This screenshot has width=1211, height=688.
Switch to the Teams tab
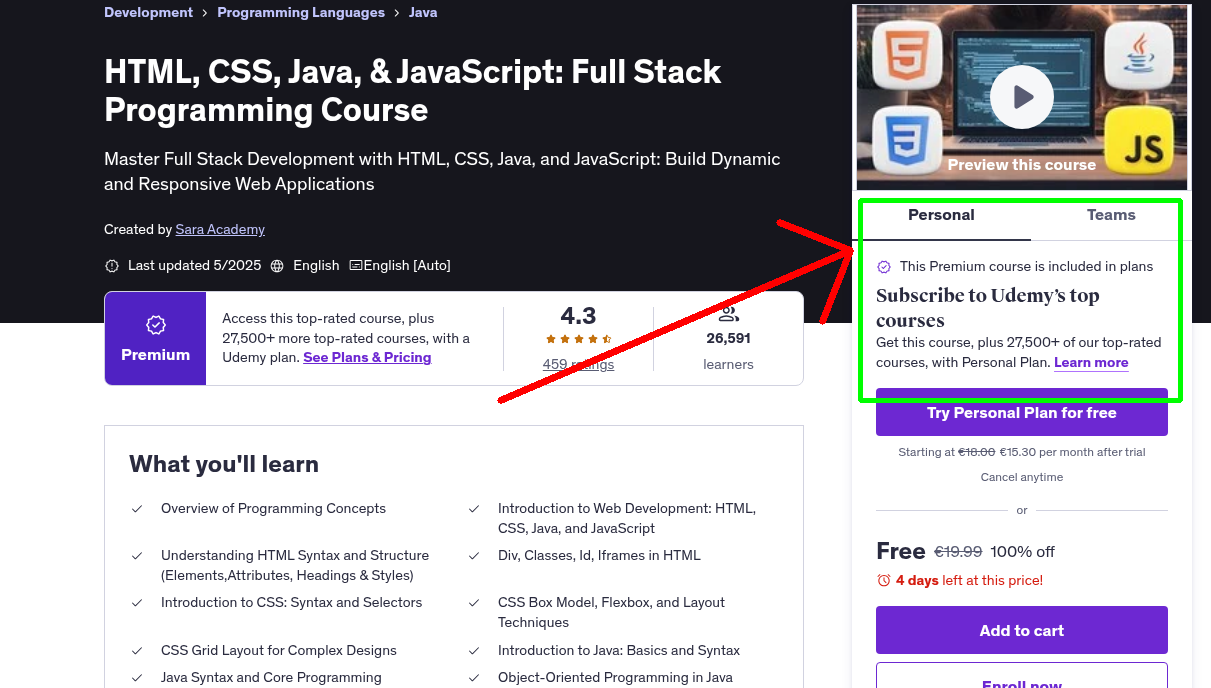[1111, 215]
